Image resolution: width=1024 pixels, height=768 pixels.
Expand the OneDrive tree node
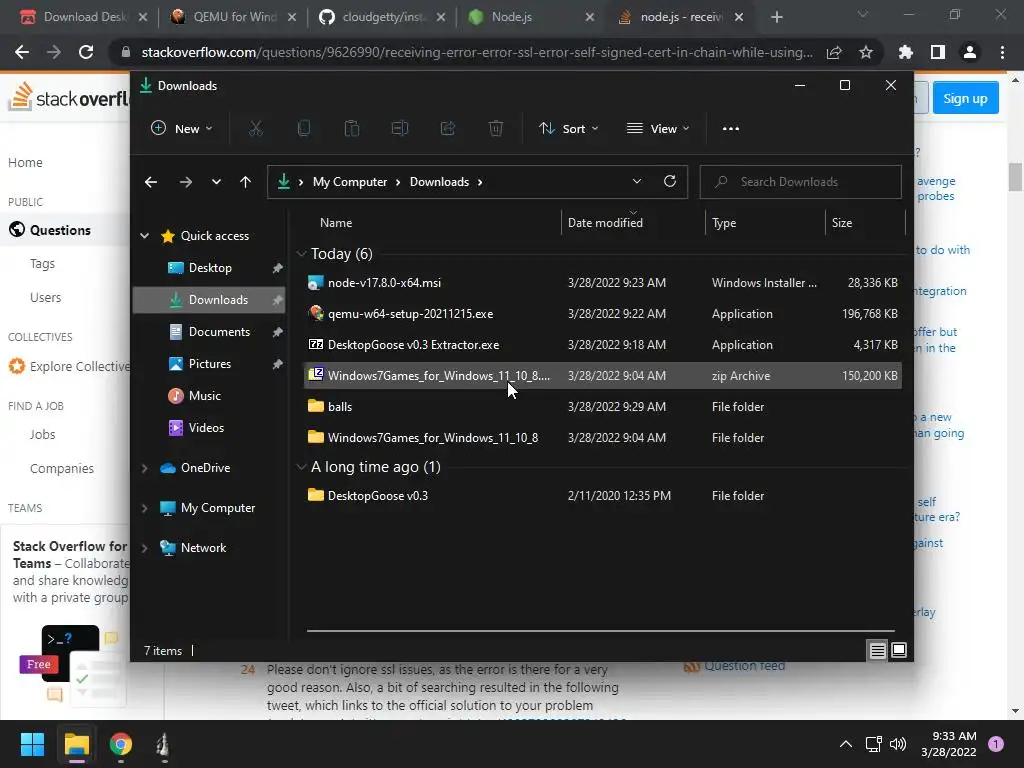[x=144, y=468]
